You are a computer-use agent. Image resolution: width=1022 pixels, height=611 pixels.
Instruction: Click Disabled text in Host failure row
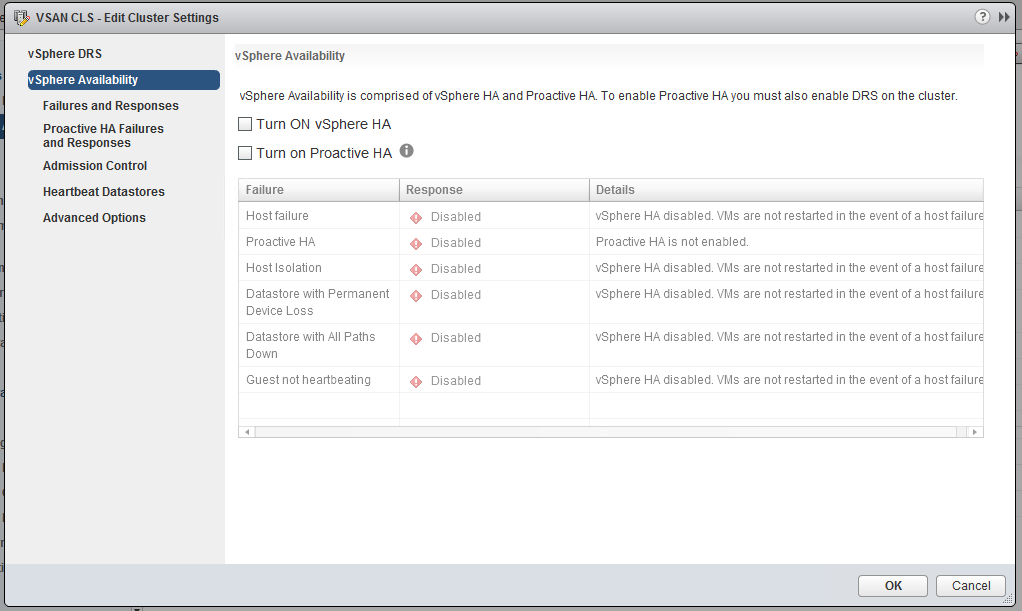[456, 217]
